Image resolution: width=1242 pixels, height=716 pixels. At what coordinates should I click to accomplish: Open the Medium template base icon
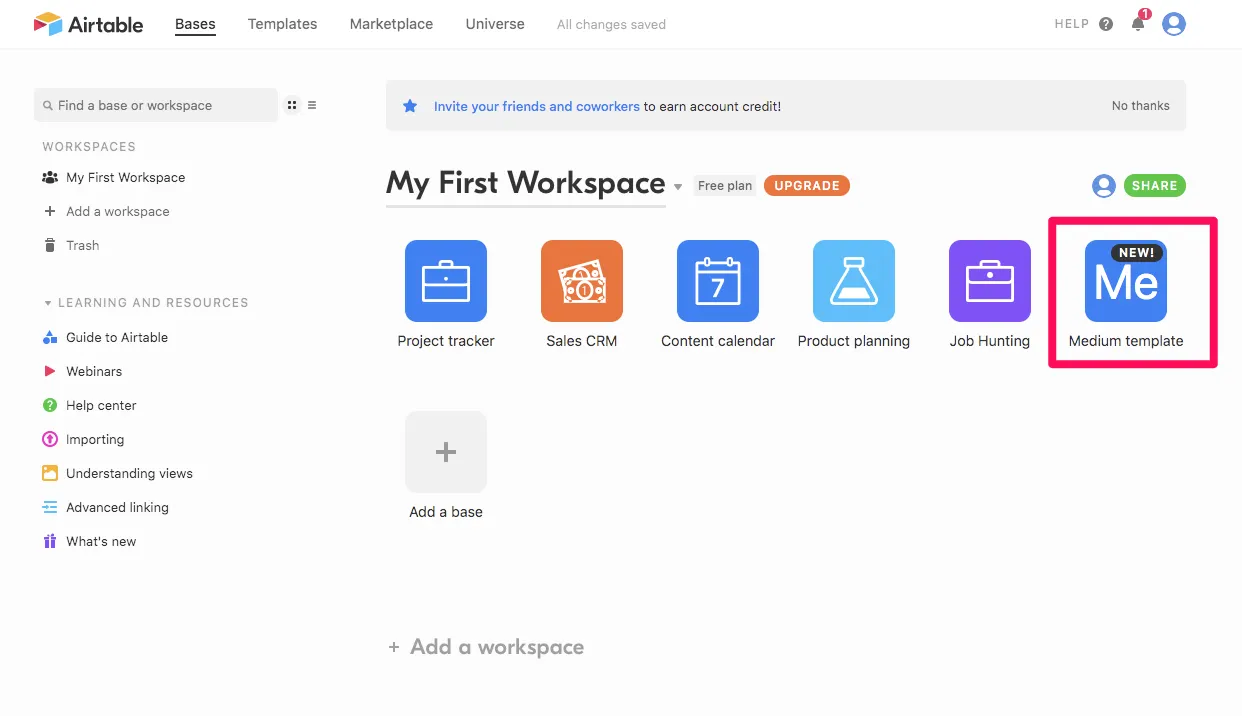[1126, 281]
